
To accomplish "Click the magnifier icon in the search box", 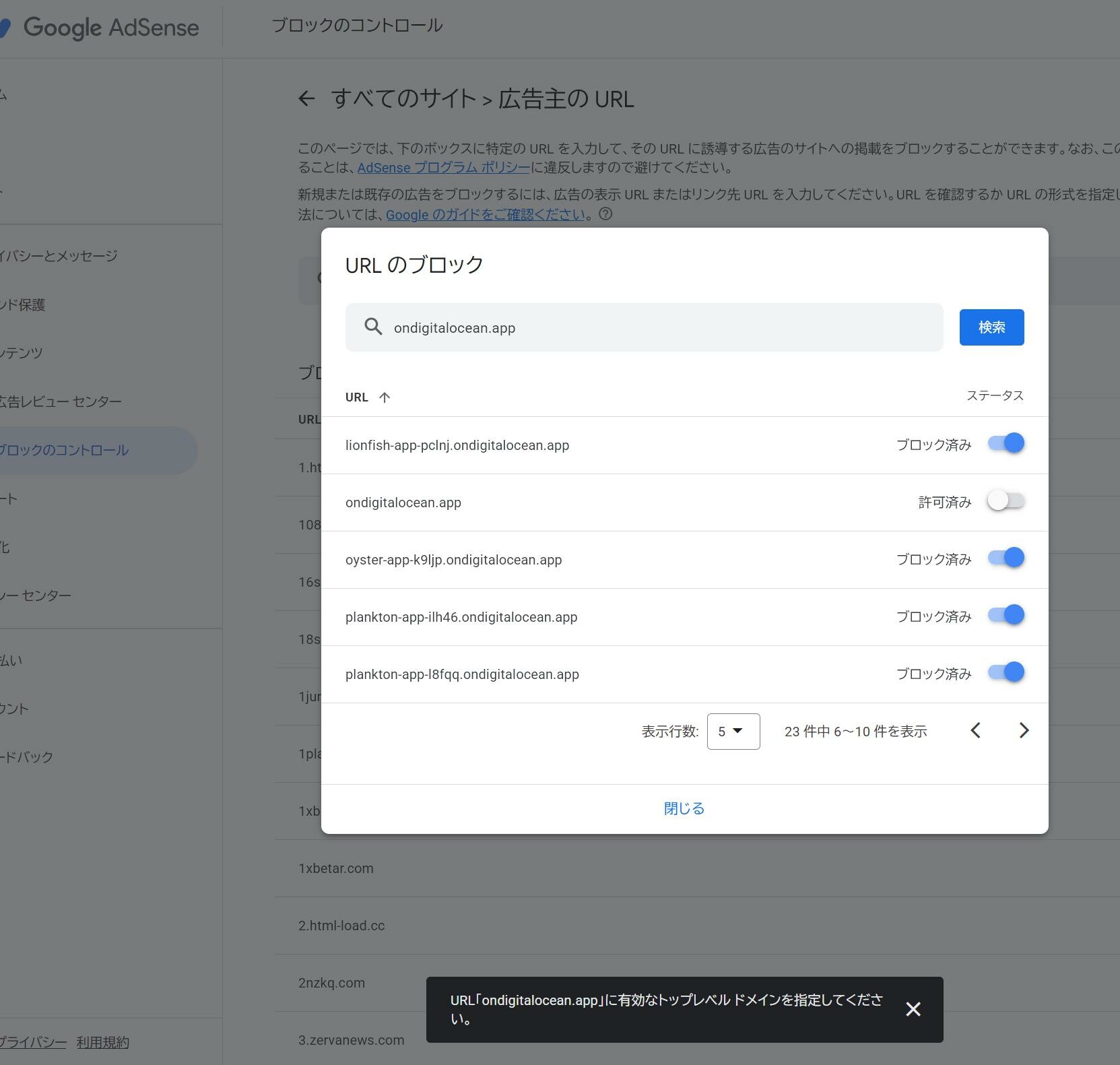I will pyautogui.click(x=373, y=327).
